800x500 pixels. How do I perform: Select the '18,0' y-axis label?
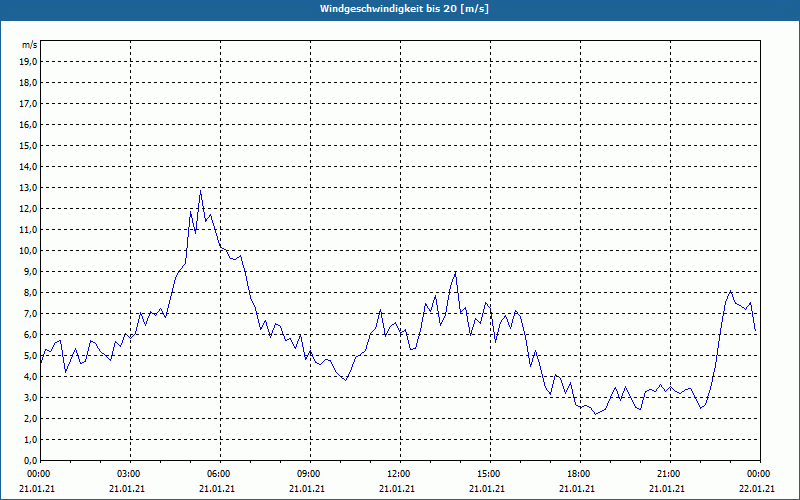click(28, 83)
